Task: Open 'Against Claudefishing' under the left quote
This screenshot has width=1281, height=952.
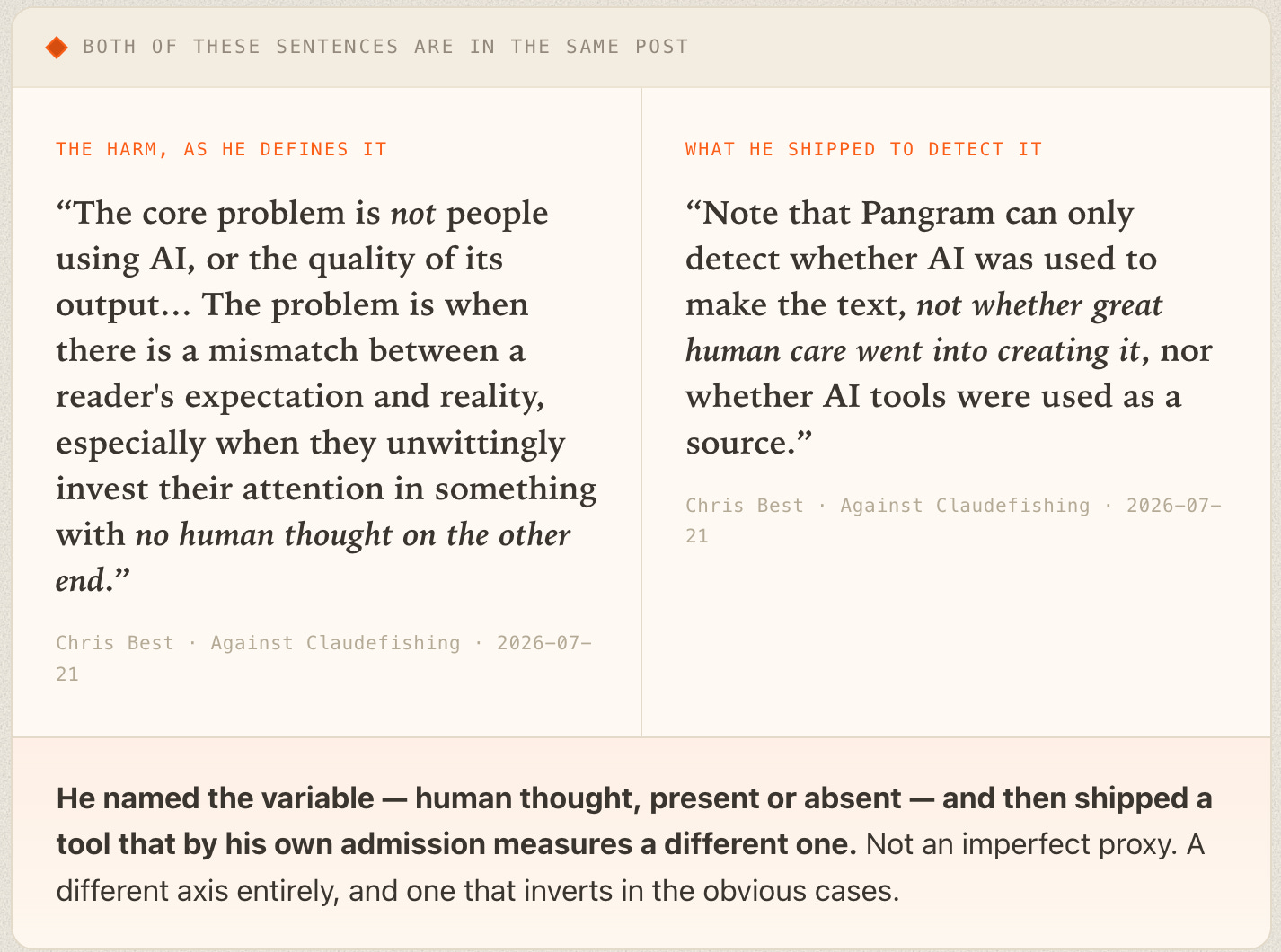Action: 335,643
